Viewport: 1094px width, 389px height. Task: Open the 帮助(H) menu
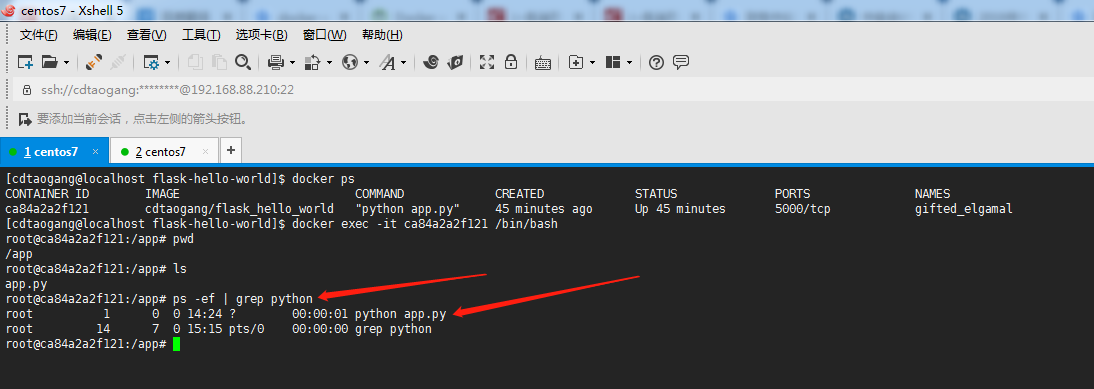pyautogui.click(x=382, y=35)
